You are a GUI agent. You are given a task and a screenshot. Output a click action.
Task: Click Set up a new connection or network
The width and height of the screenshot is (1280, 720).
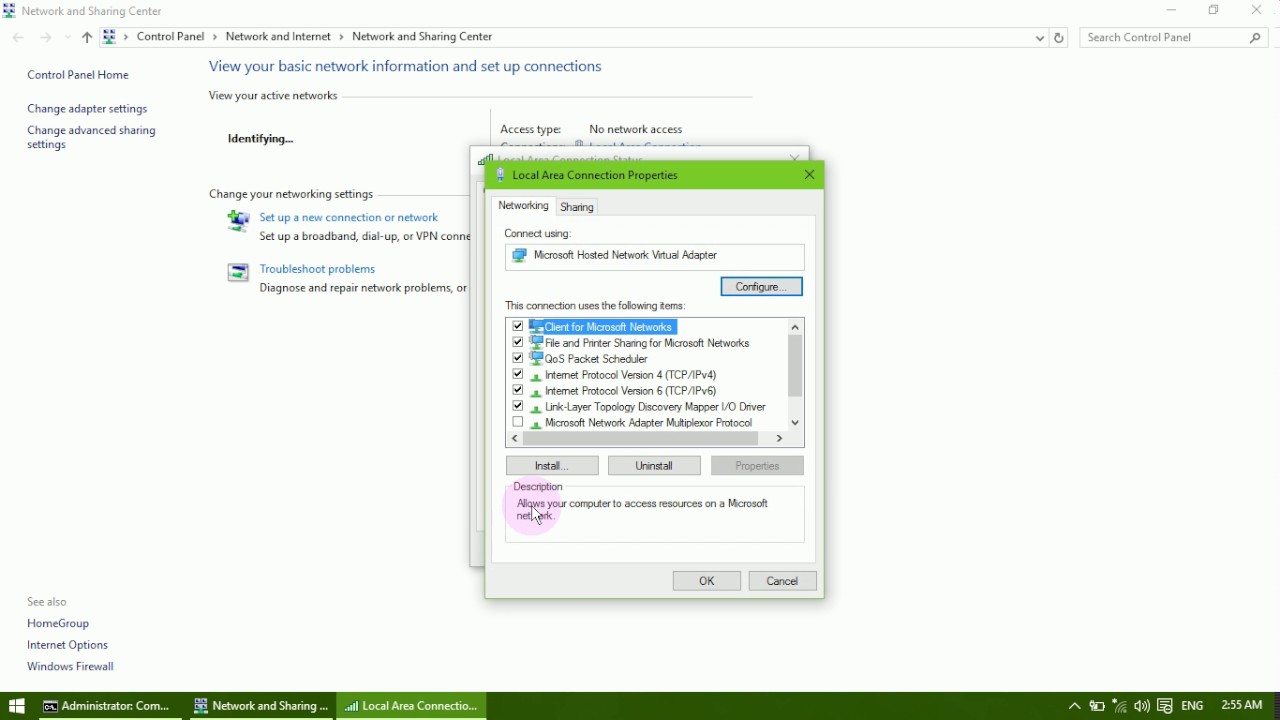[x=349, y=218]
